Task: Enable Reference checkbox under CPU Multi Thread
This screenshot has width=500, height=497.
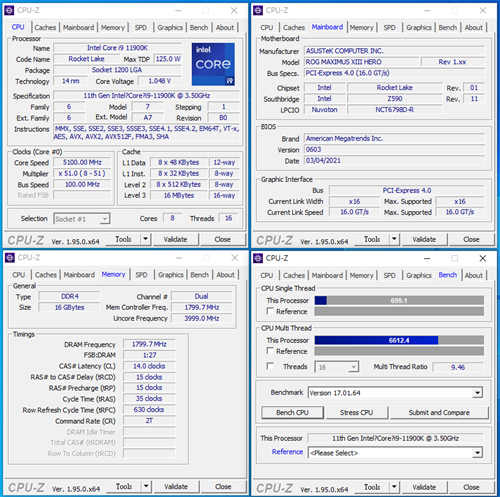Action: pos(270,351)
